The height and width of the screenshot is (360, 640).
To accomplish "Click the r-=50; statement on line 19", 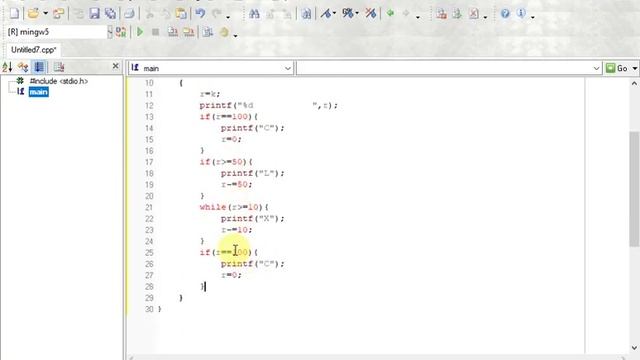I will pos(237,184).
